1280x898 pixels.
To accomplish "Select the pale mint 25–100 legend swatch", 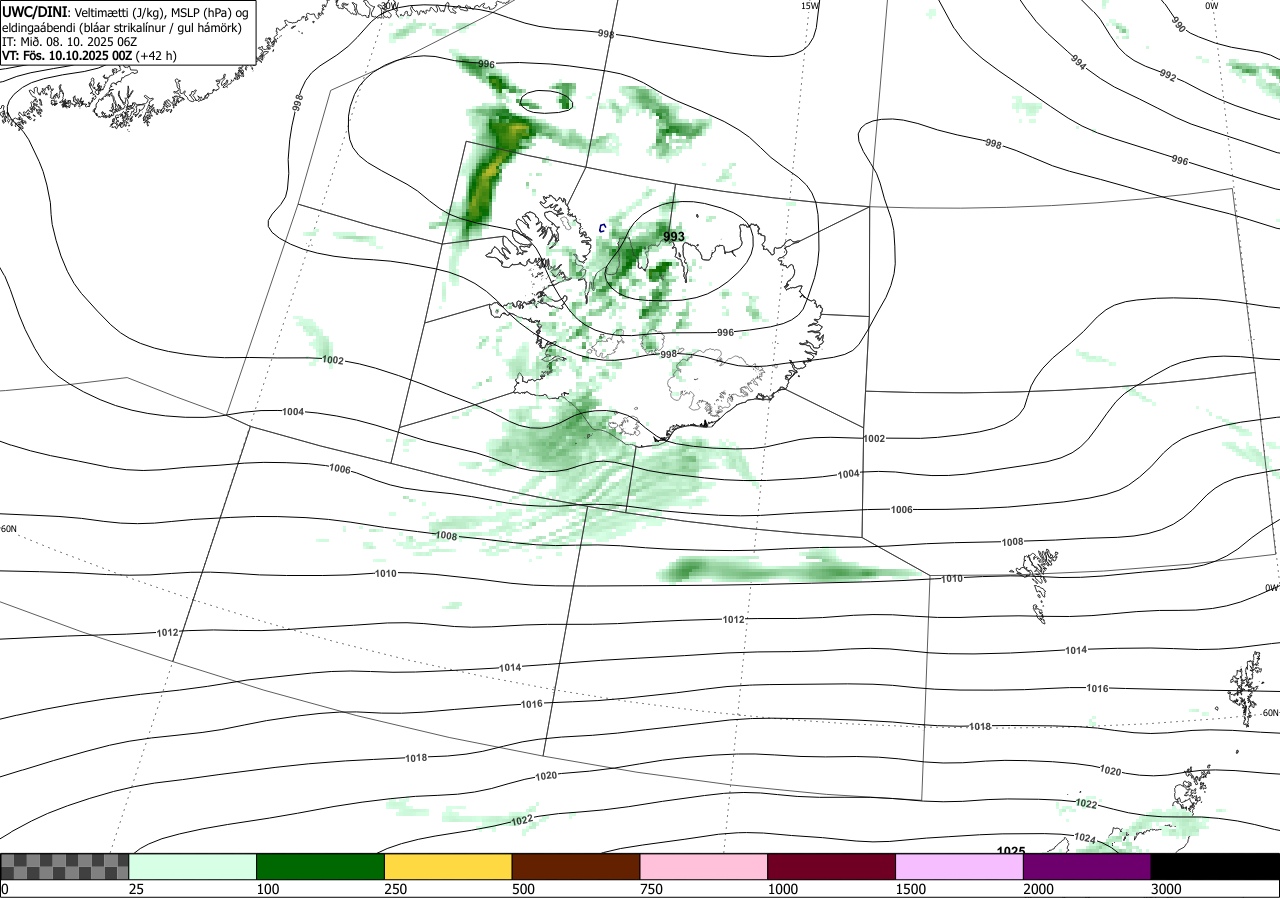I will (193, 866).
